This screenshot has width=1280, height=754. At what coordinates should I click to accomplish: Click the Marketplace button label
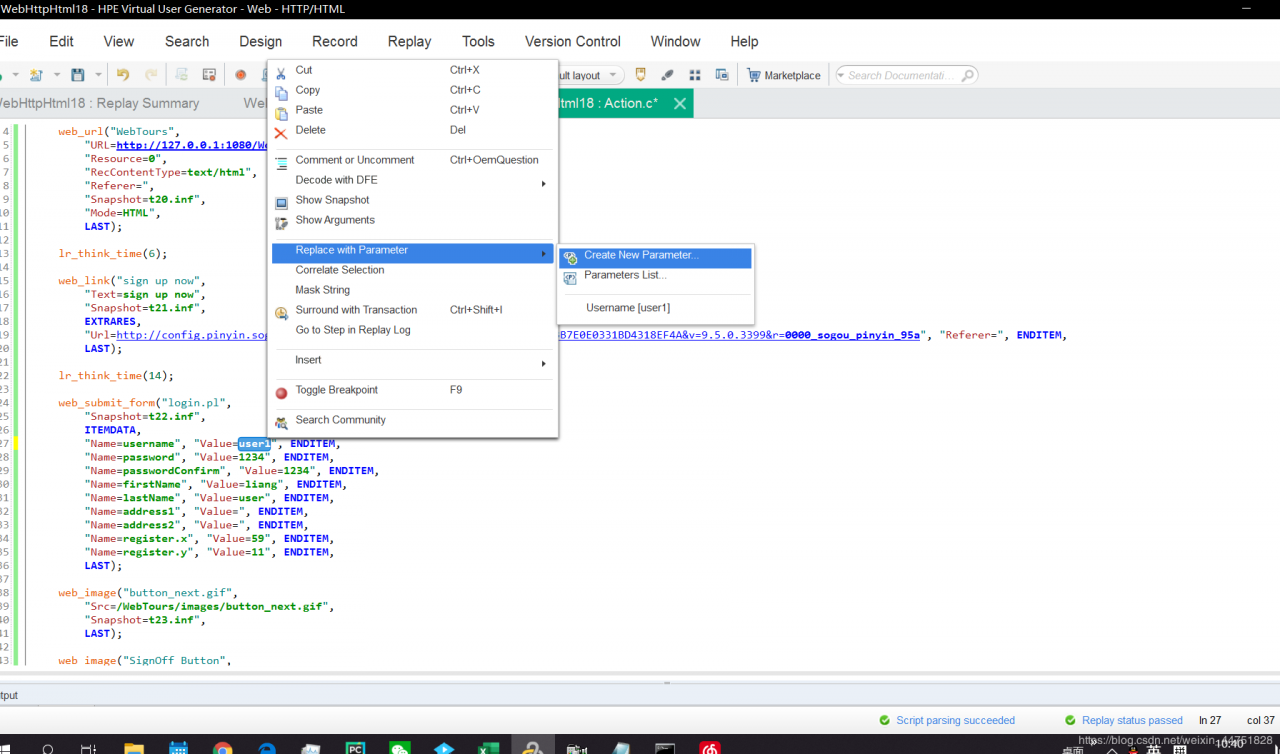792,76
